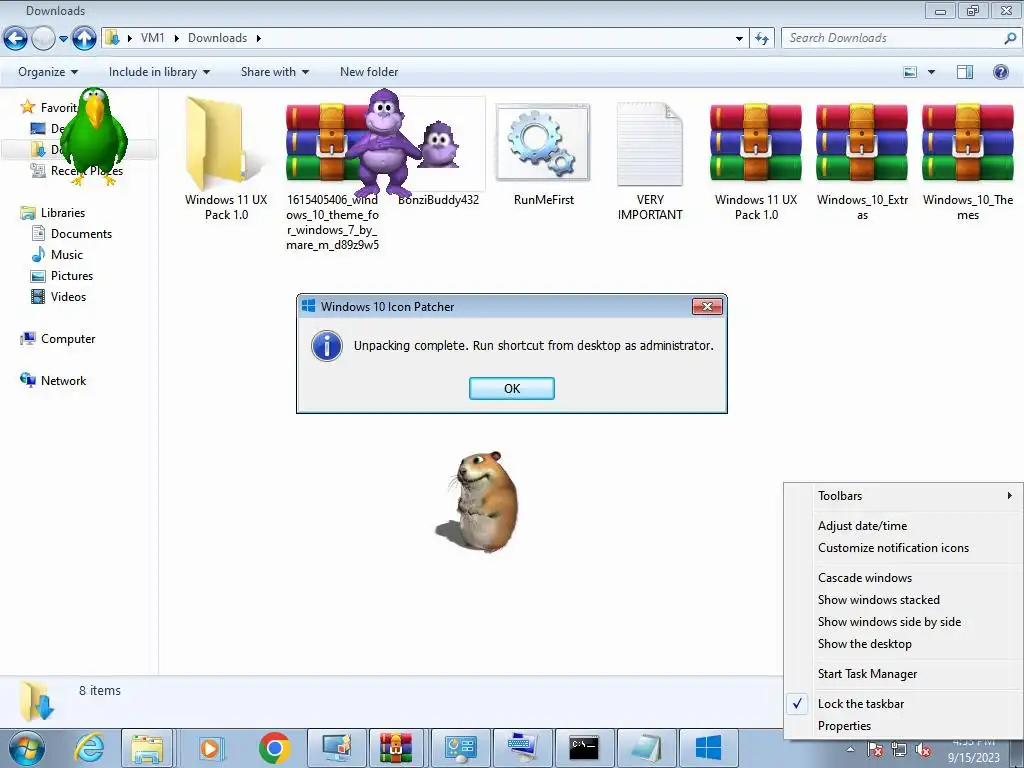The image size is (1024, 768).
Task: Open the address bar history dropdown
Action: (739, 39)
